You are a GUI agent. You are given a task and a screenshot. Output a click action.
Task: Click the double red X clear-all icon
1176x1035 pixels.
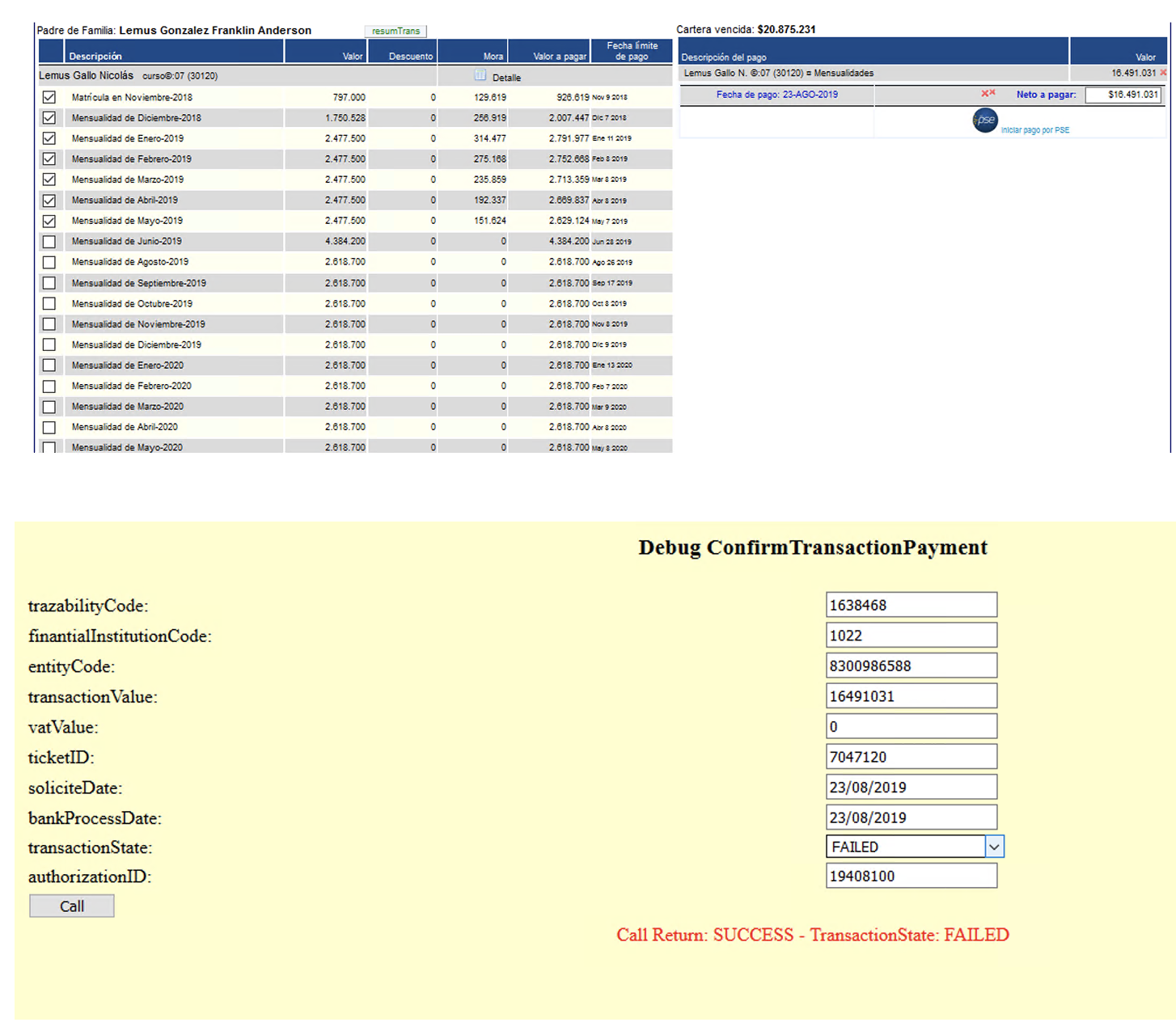coord(988,94)
